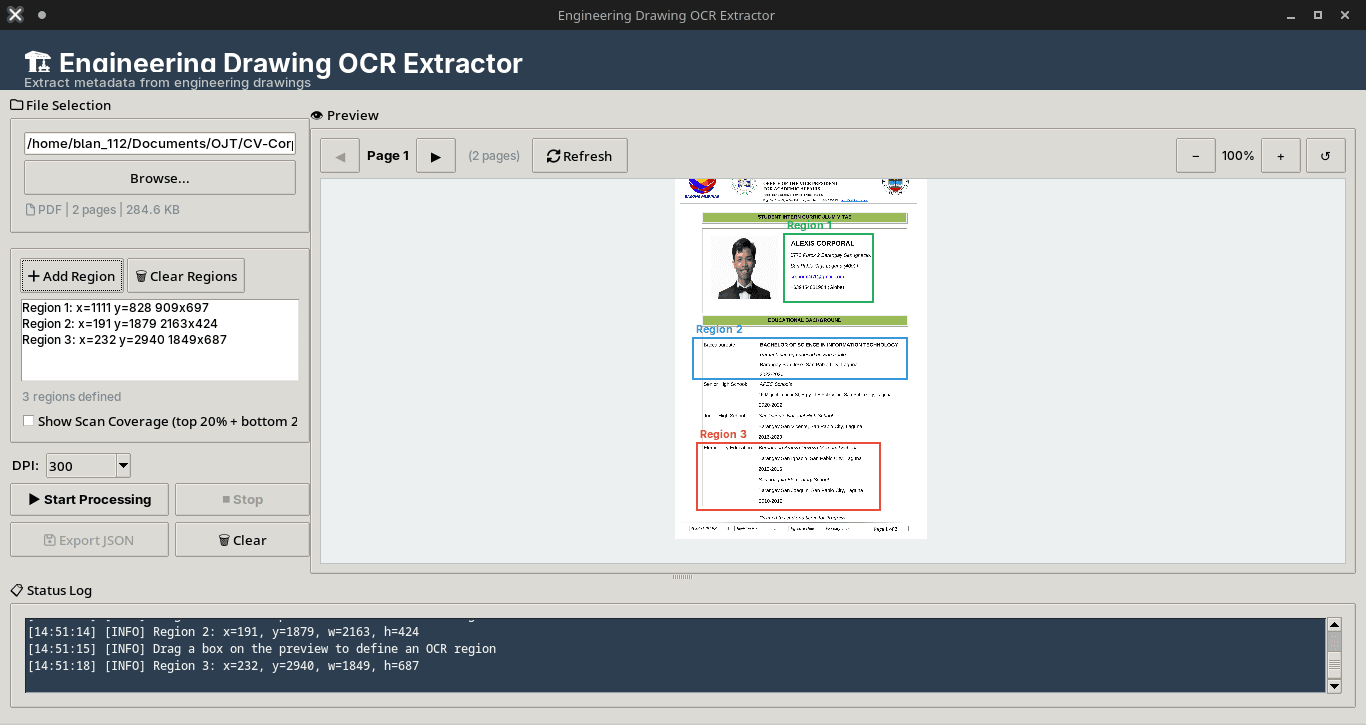Start Processing the document
The height and width of the screenshot is (725, 1366).
[90, 499]
